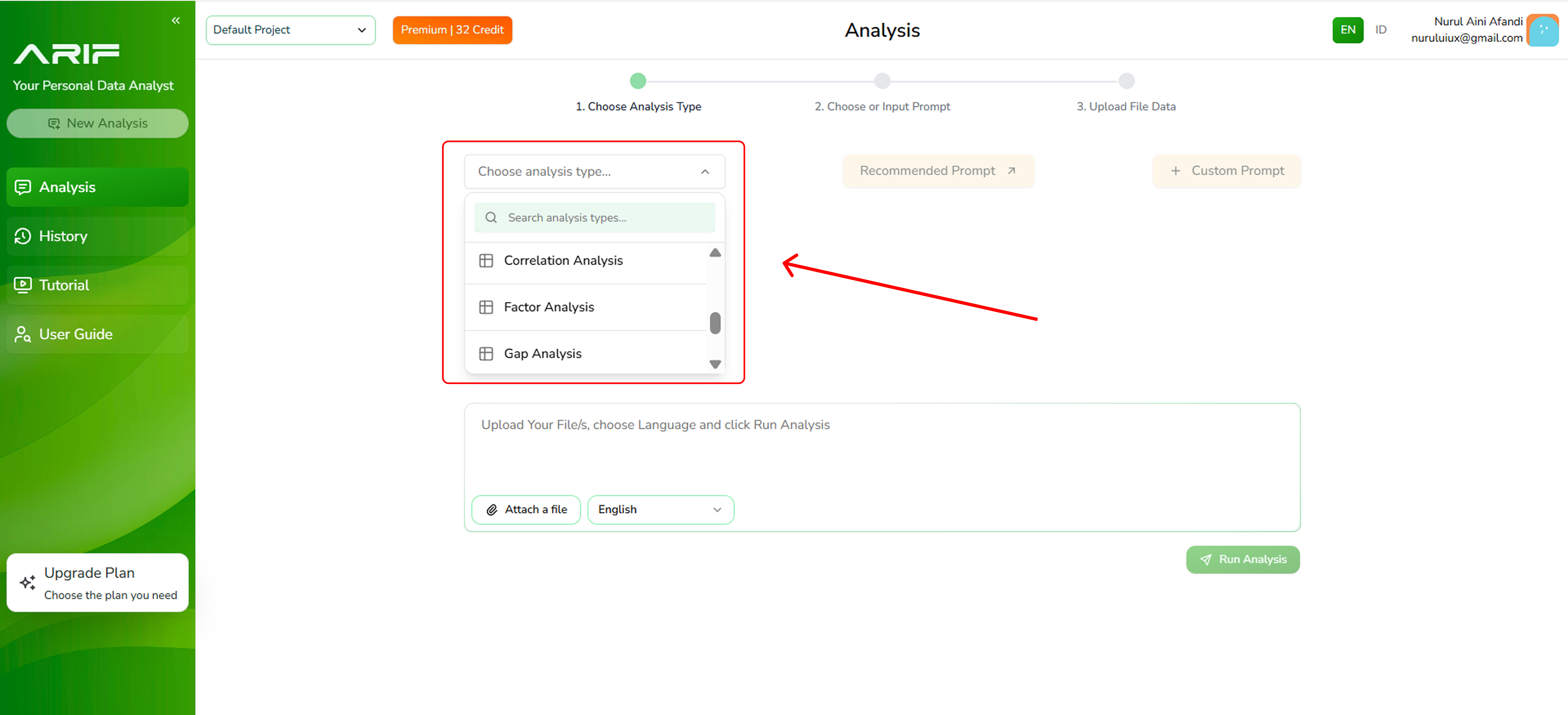Expand the English language selector
The height and width of the screenshot is (715, 1568).
(660, 509)
